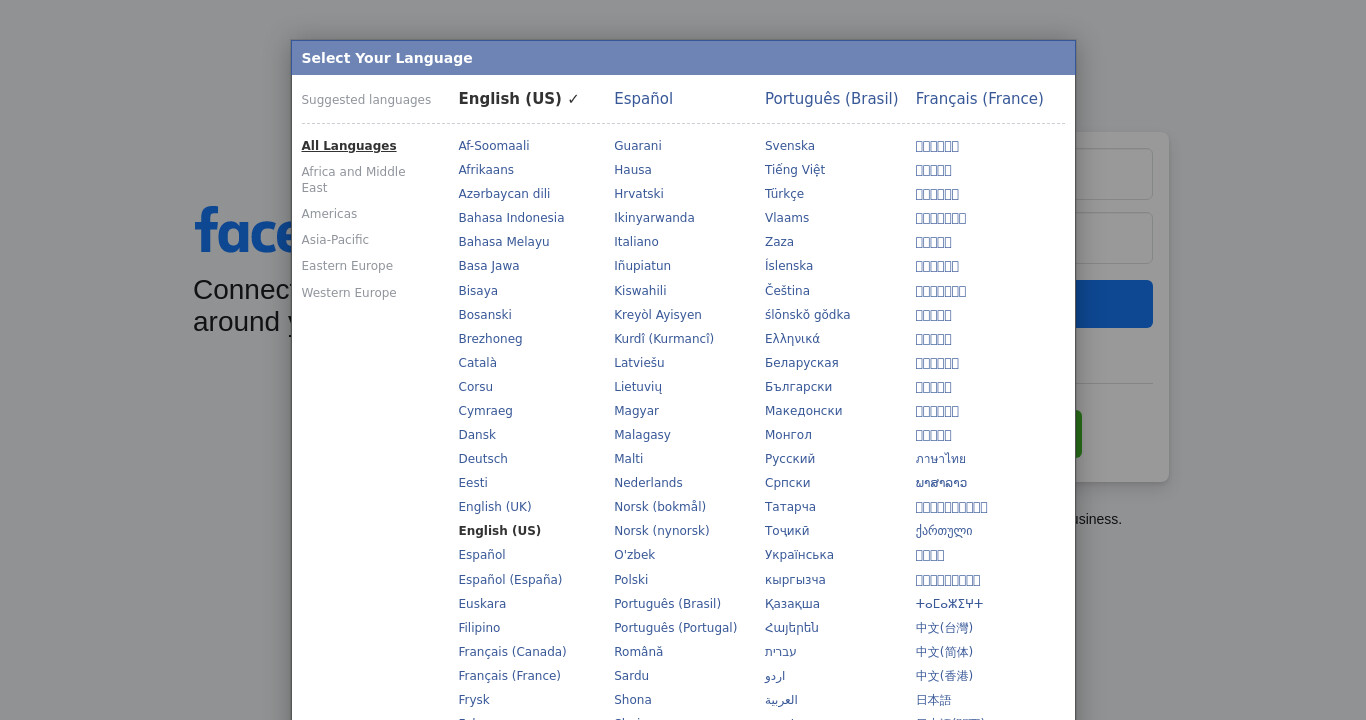Choose suggested language Español at top
This screenshot has width=1366, height=720.
point(643,99)
